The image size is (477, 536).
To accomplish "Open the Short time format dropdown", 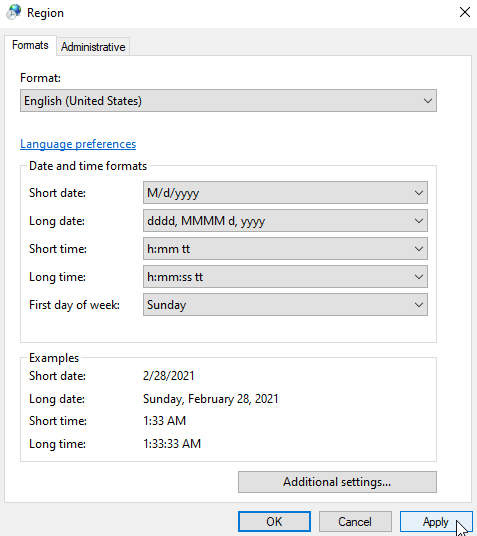I will coord(285,249).
